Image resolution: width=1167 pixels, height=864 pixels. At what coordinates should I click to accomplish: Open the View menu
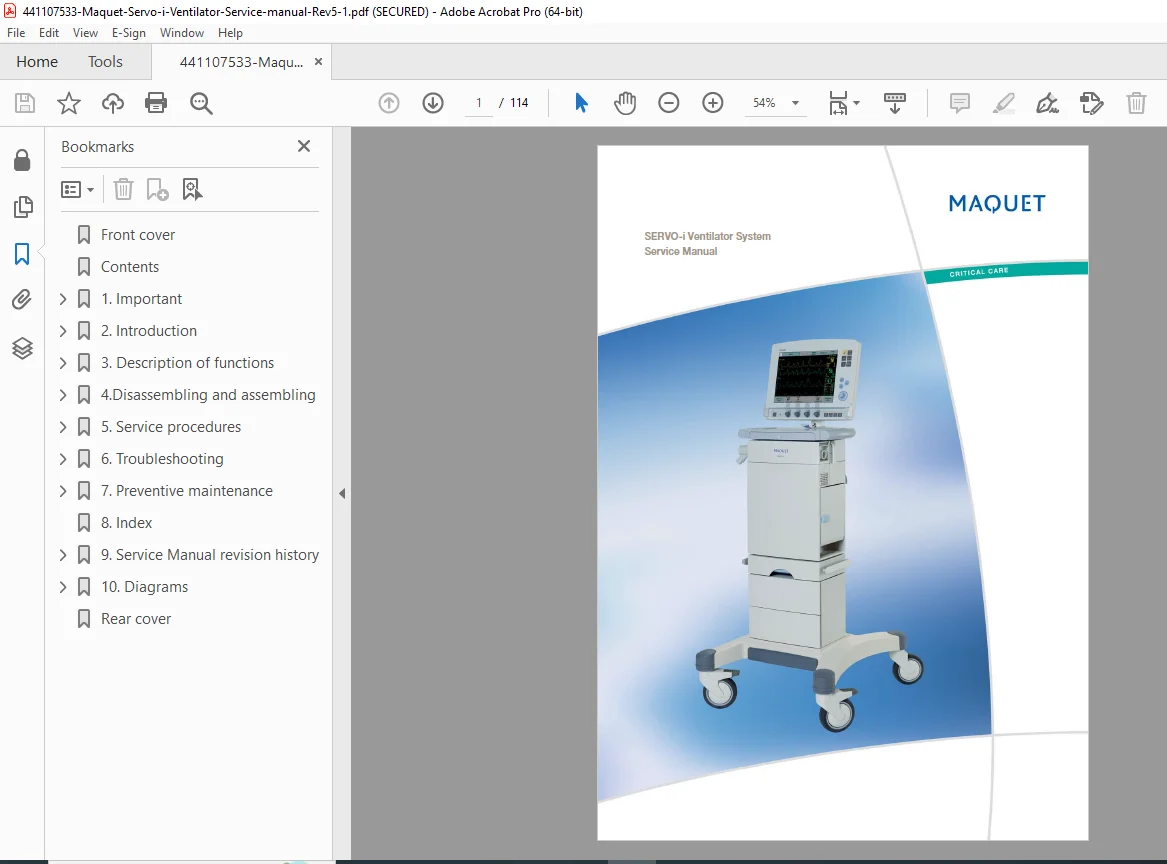pyautogui.click(x=85, y=33)
